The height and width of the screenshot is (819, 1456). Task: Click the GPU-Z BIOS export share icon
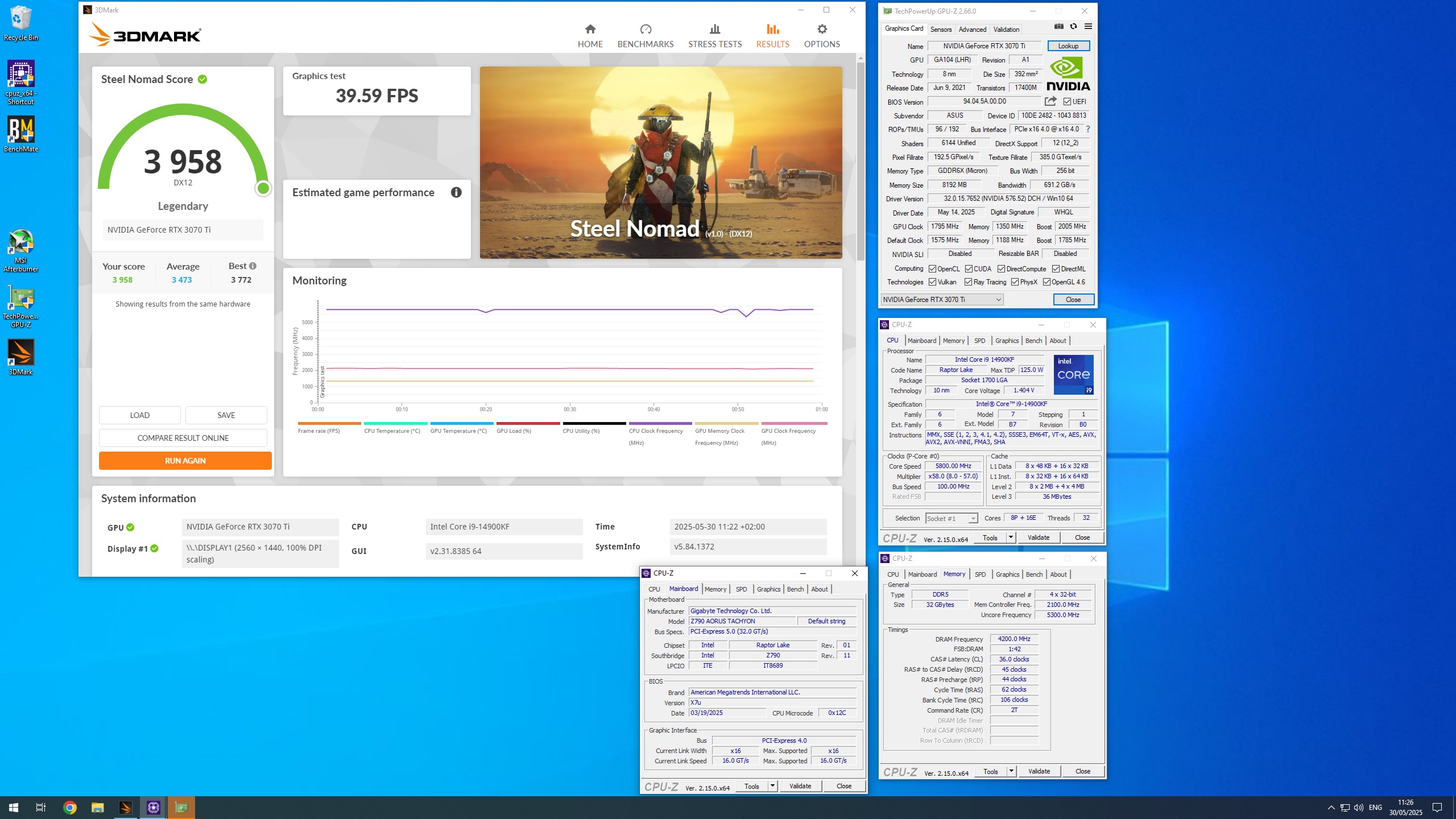click(x=1050, y=101)
